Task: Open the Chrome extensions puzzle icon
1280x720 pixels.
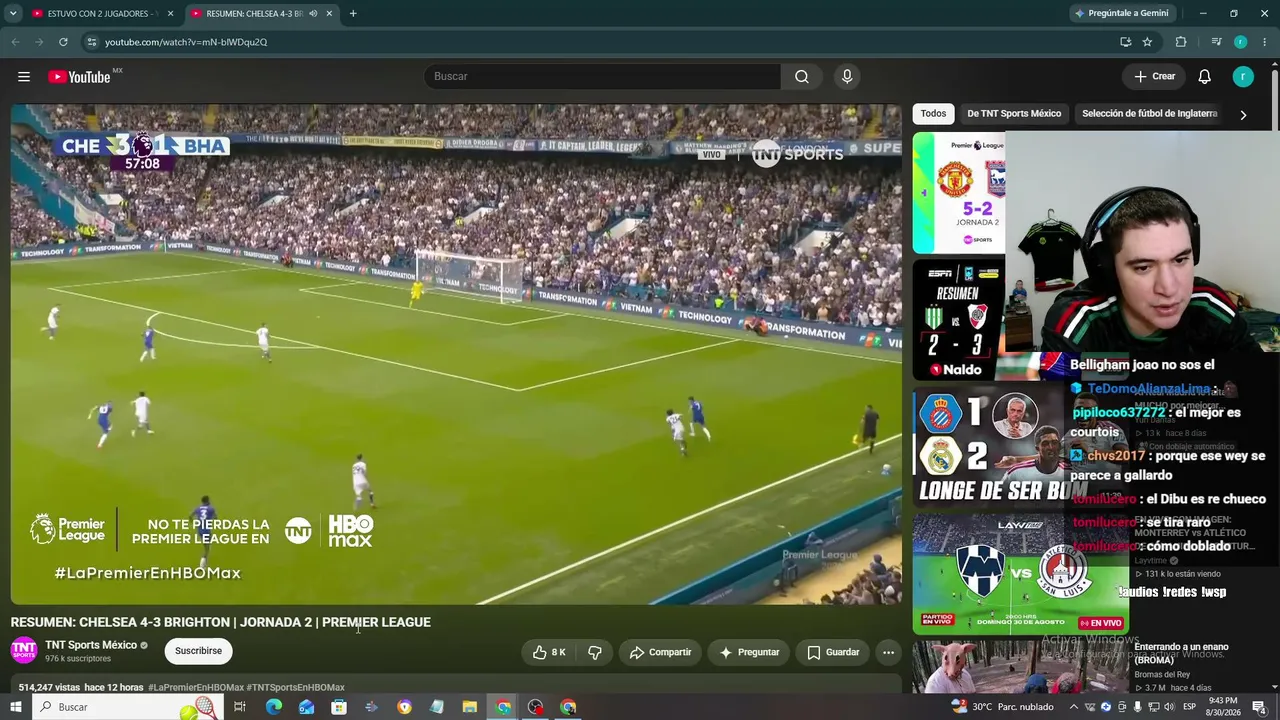Action: coord(1181,42)
